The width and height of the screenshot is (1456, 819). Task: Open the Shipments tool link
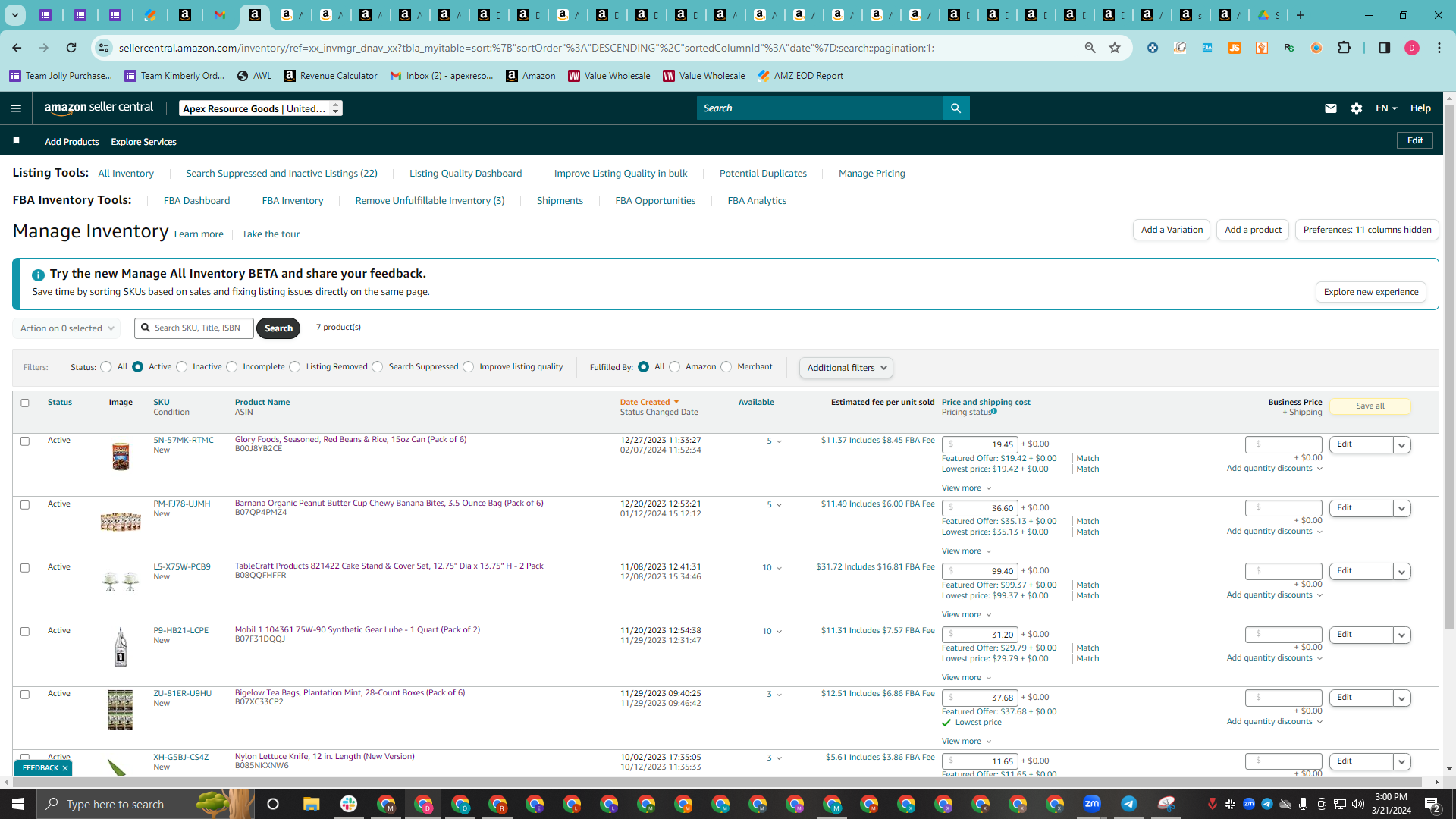click(x=560, y=201)
